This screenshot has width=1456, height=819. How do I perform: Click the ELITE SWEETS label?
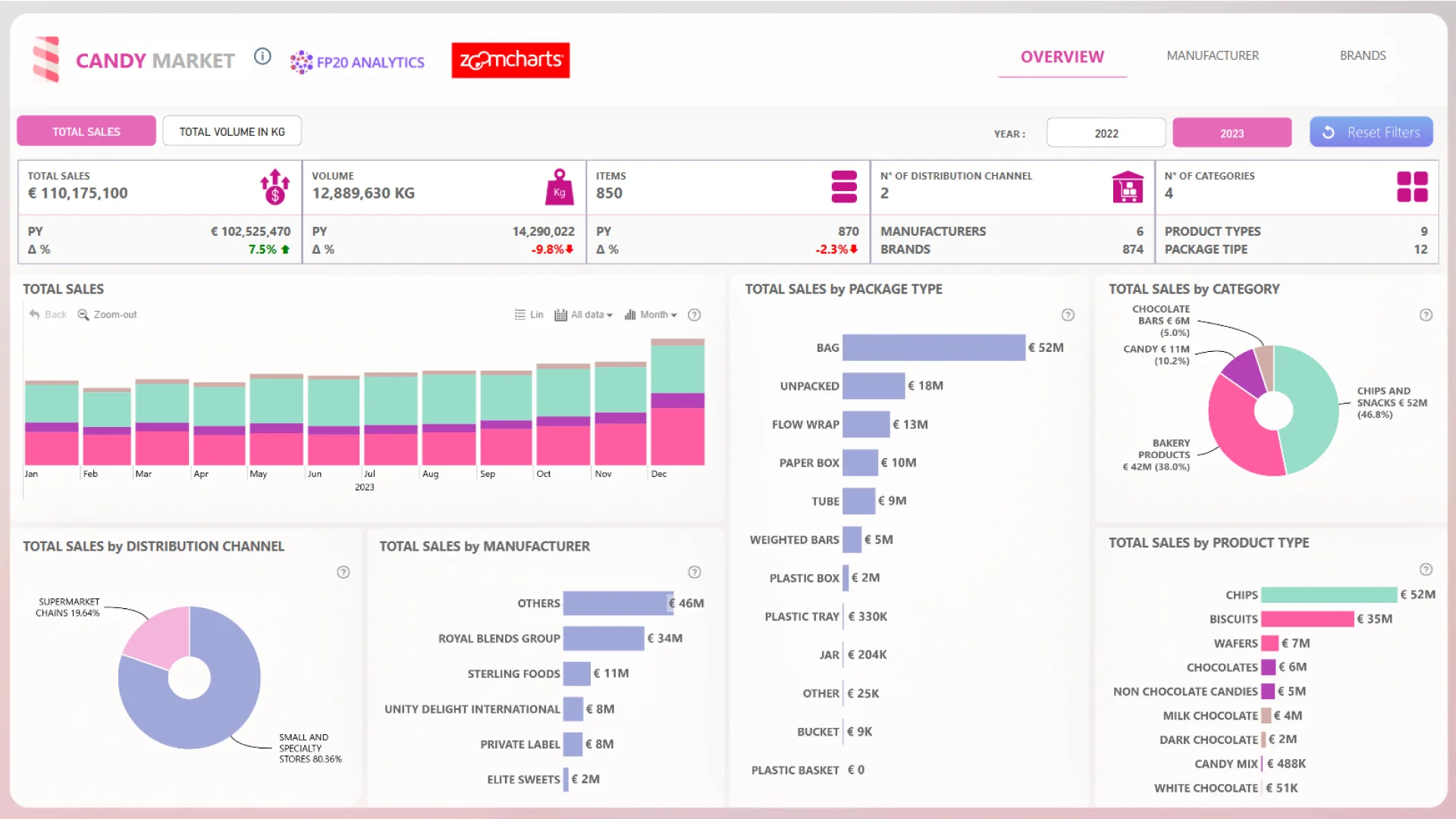click(x=523, y=779)
